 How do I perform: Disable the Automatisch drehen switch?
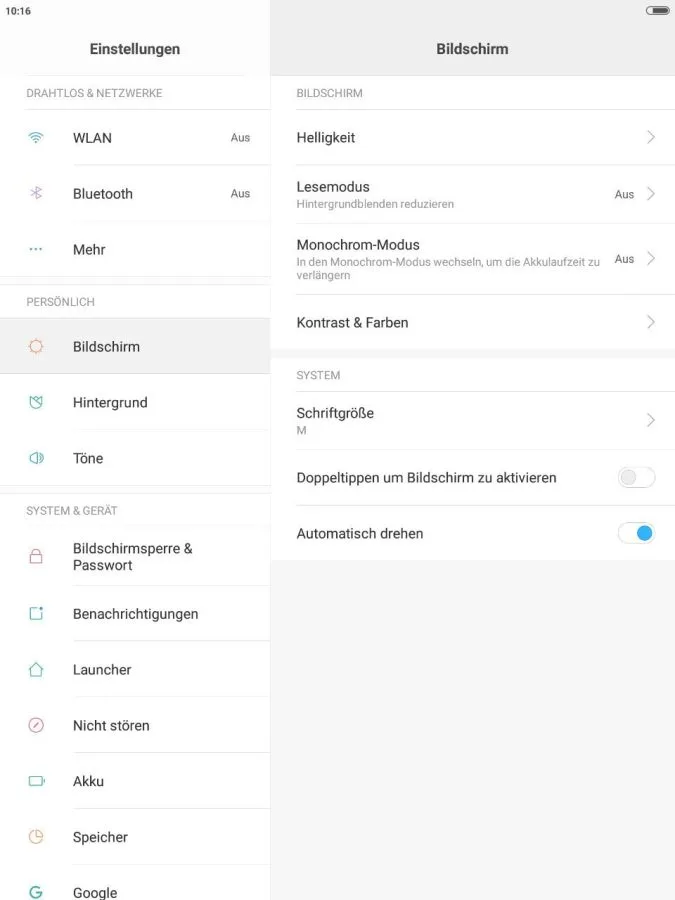tap(636, 533)
